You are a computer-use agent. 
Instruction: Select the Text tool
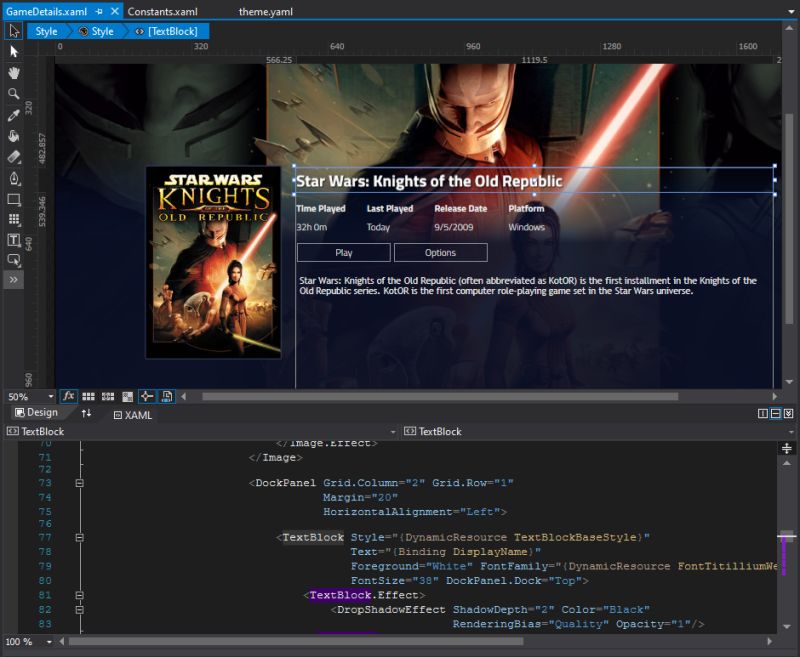(13, 240)
